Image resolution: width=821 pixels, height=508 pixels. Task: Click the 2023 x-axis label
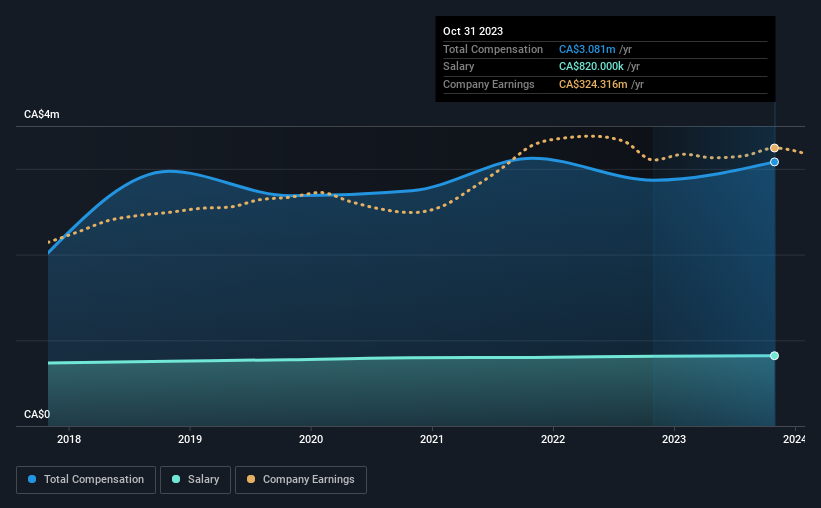click(674, 439)
